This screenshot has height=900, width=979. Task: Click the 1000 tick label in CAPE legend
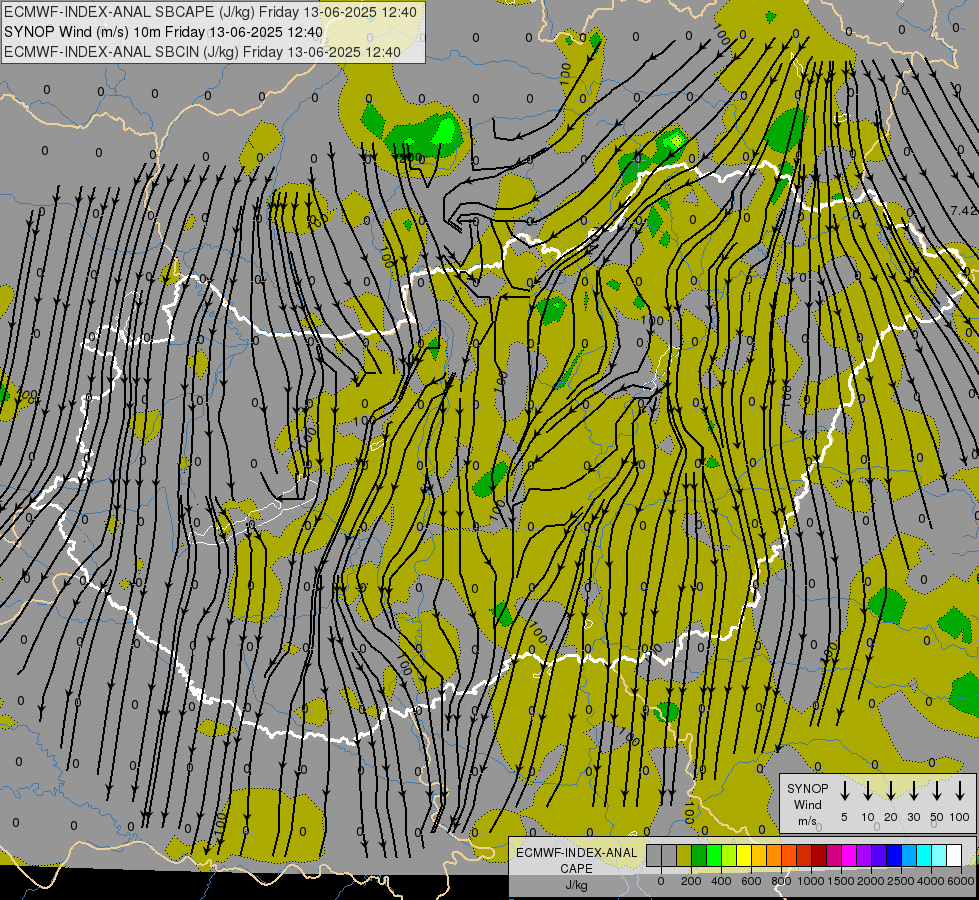pyautogui.click(x=811, y=881)
